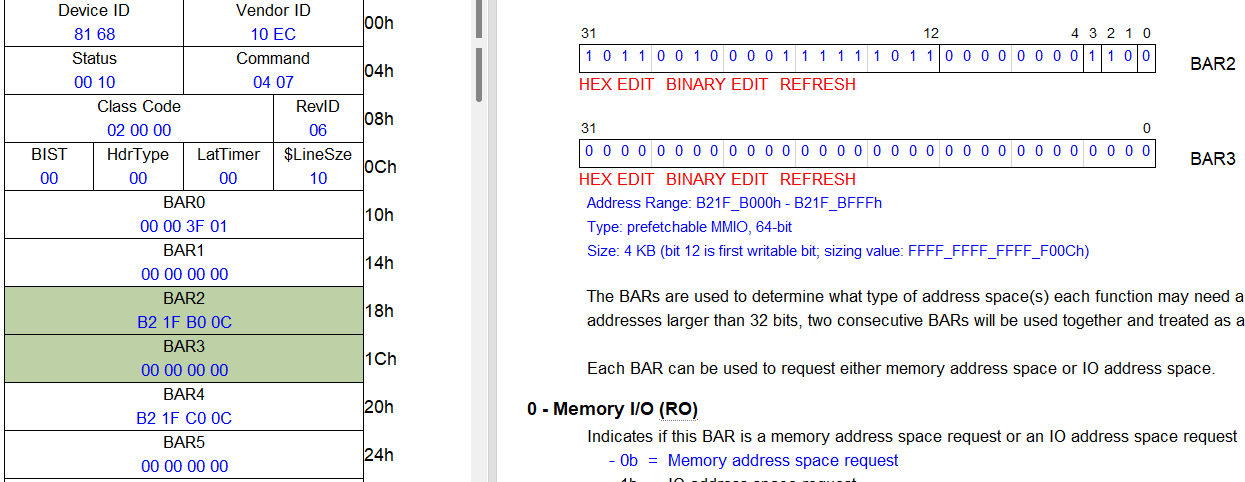Select the Device ID value 81 68
1245x482 pixels.
94,34
